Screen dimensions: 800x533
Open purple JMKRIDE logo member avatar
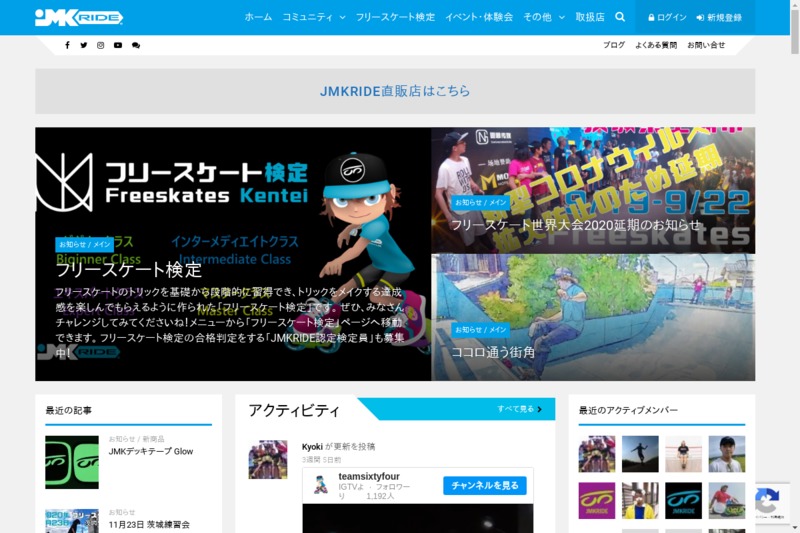pyautogui.click(x=597, y=501)
